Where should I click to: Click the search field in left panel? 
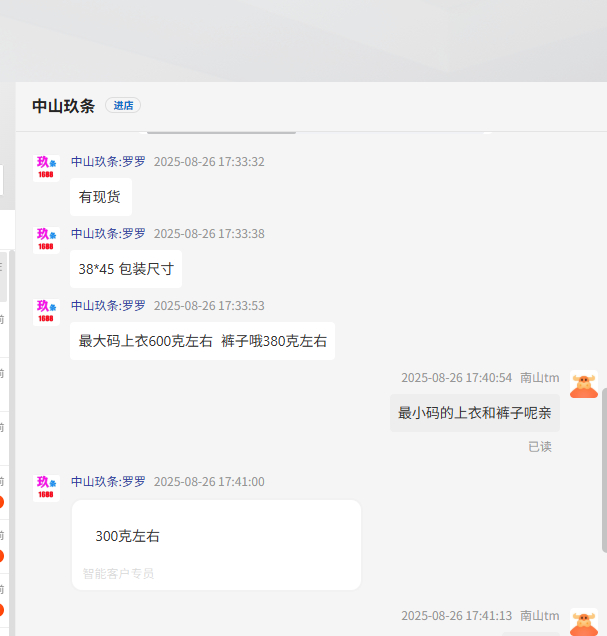(x=2, y=181)
